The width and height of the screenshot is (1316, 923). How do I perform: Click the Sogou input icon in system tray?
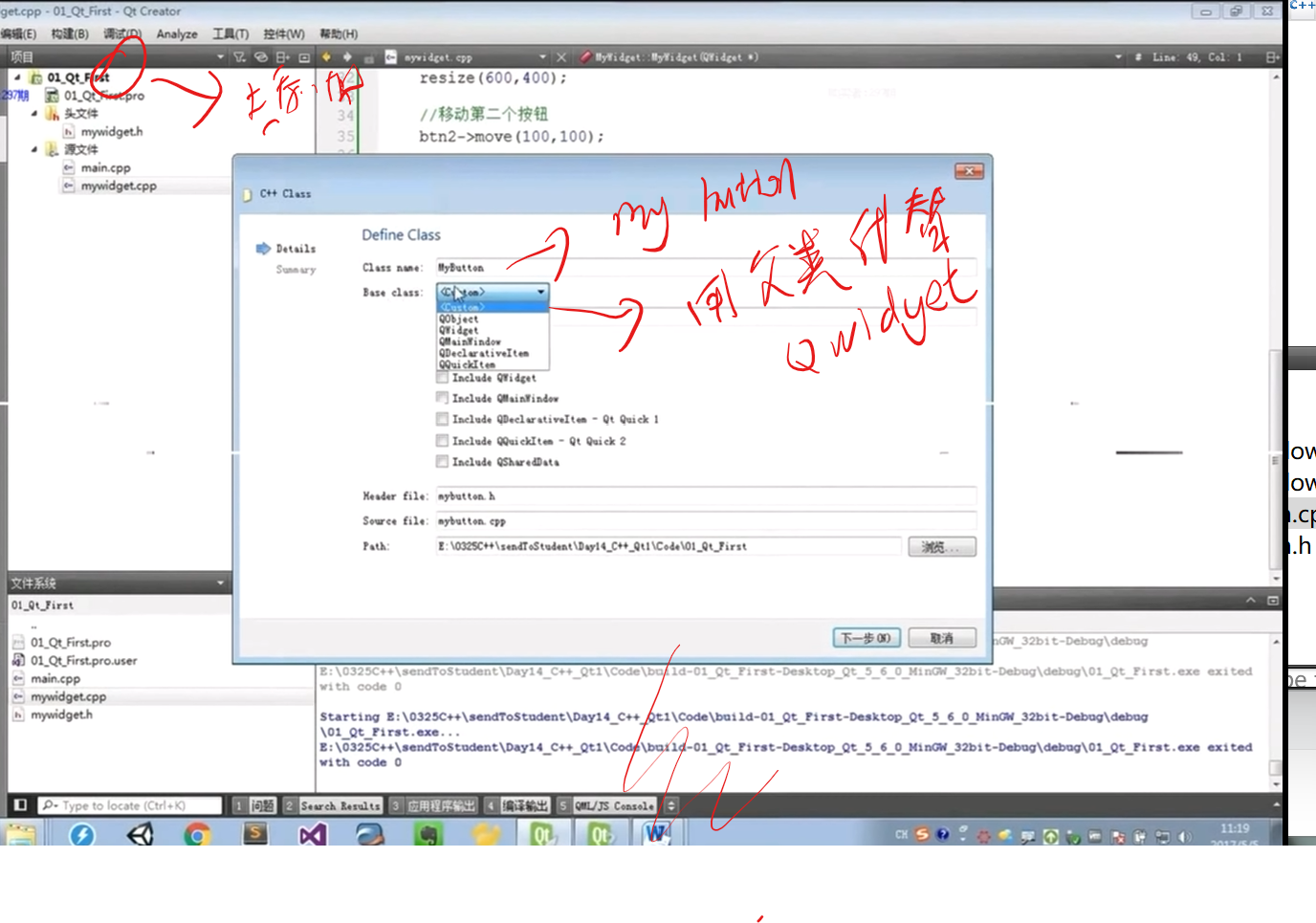(x=922, y=835)
